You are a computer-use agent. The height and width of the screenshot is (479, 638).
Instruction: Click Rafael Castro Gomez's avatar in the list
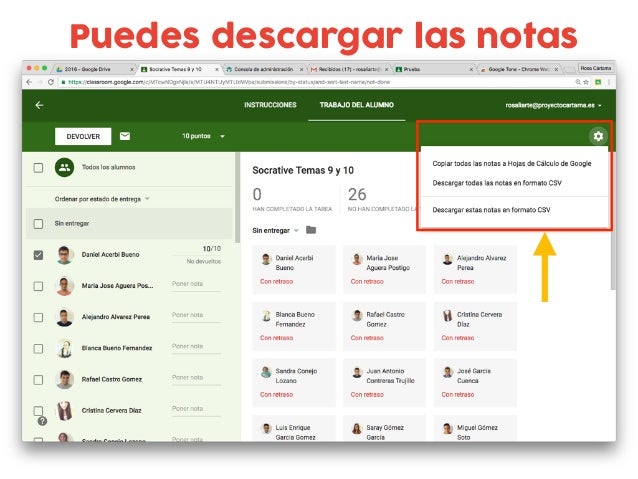pyautogui.click(x=64, y=380)
